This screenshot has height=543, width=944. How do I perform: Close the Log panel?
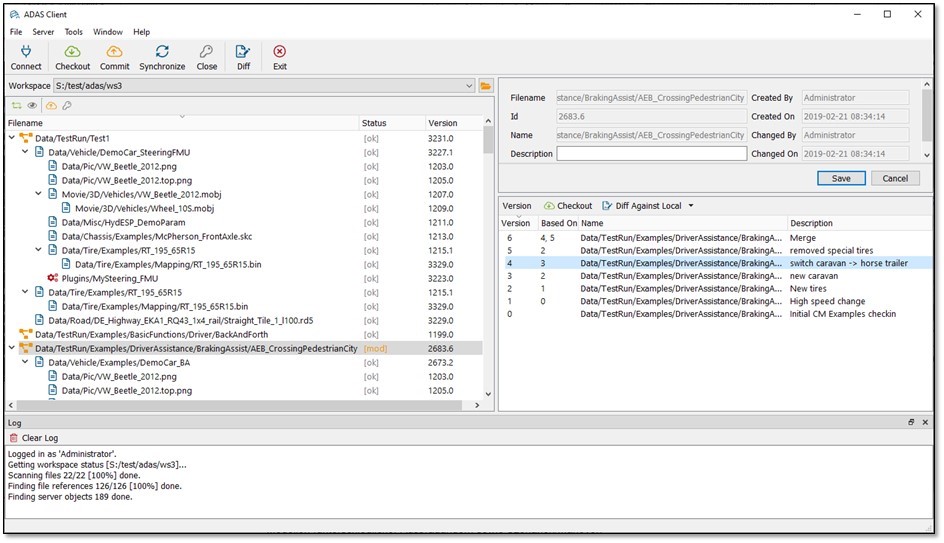925,423
